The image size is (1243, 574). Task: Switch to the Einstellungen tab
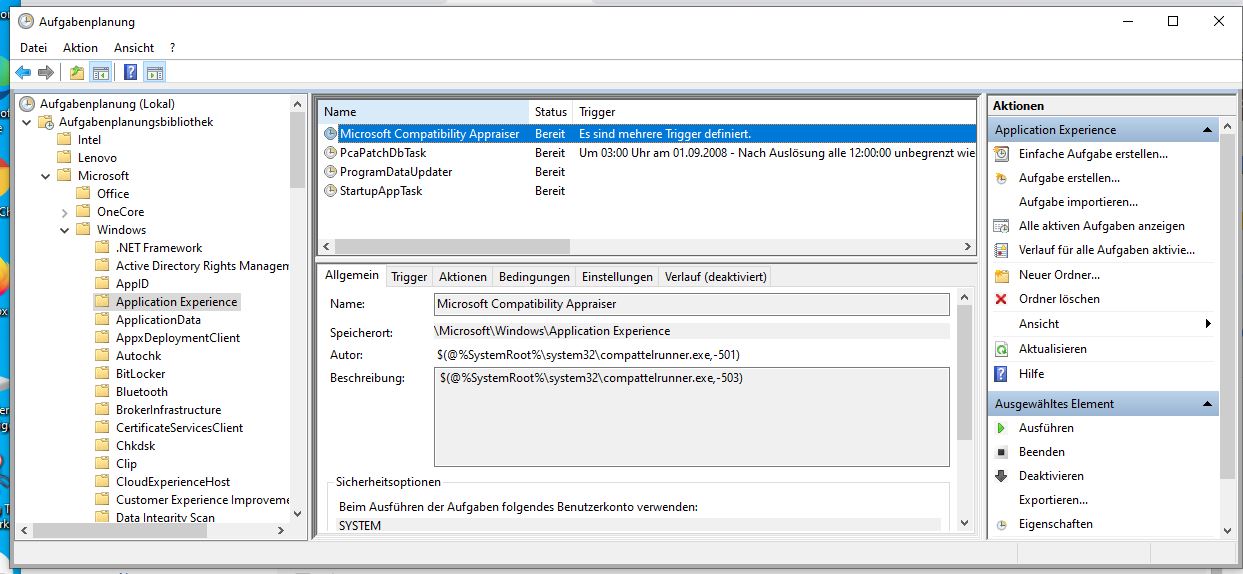pyautogui.click(x=617, y=277)
